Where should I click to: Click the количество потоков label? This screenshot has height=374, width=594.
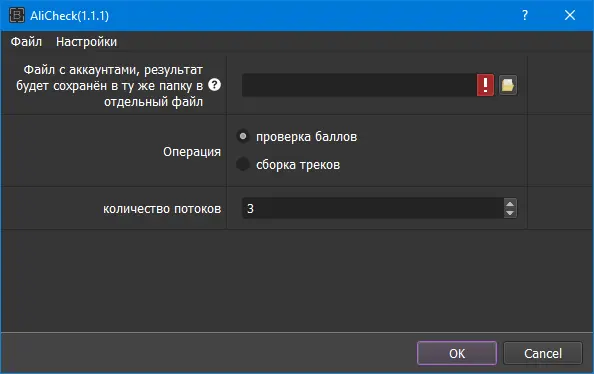click(x=162, y=209)
